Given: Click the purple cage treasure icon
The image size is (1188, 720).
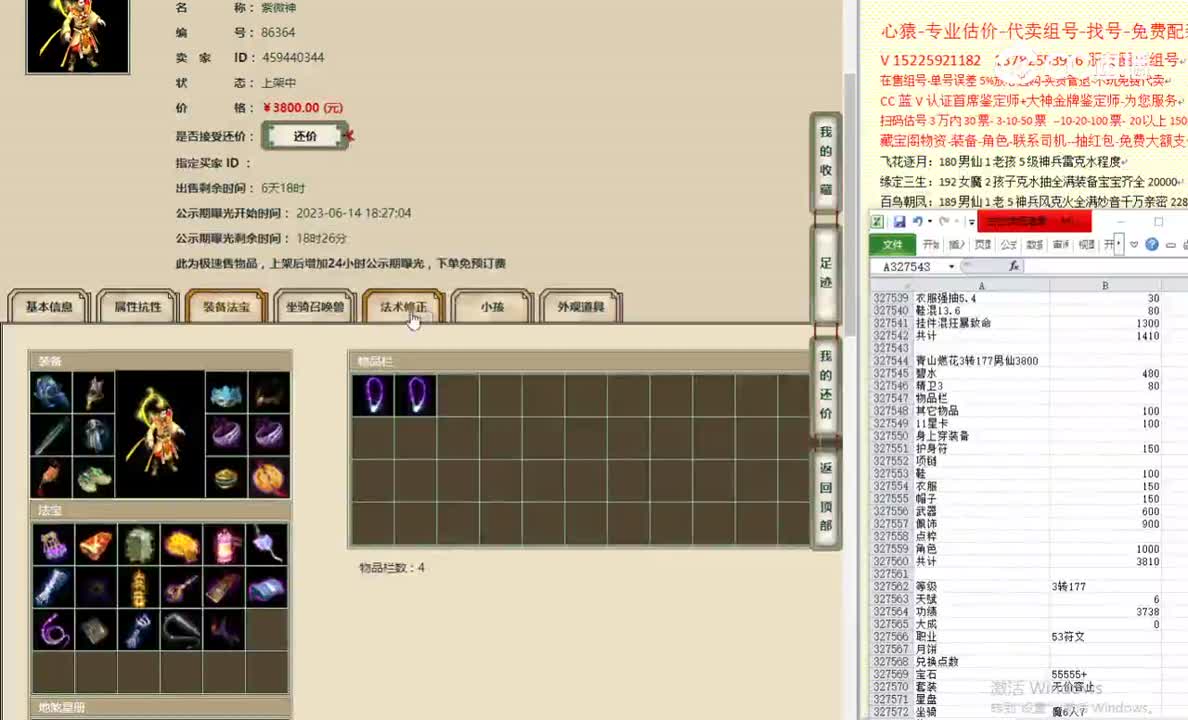Looking at the screenshot, I should coord(53,545).
